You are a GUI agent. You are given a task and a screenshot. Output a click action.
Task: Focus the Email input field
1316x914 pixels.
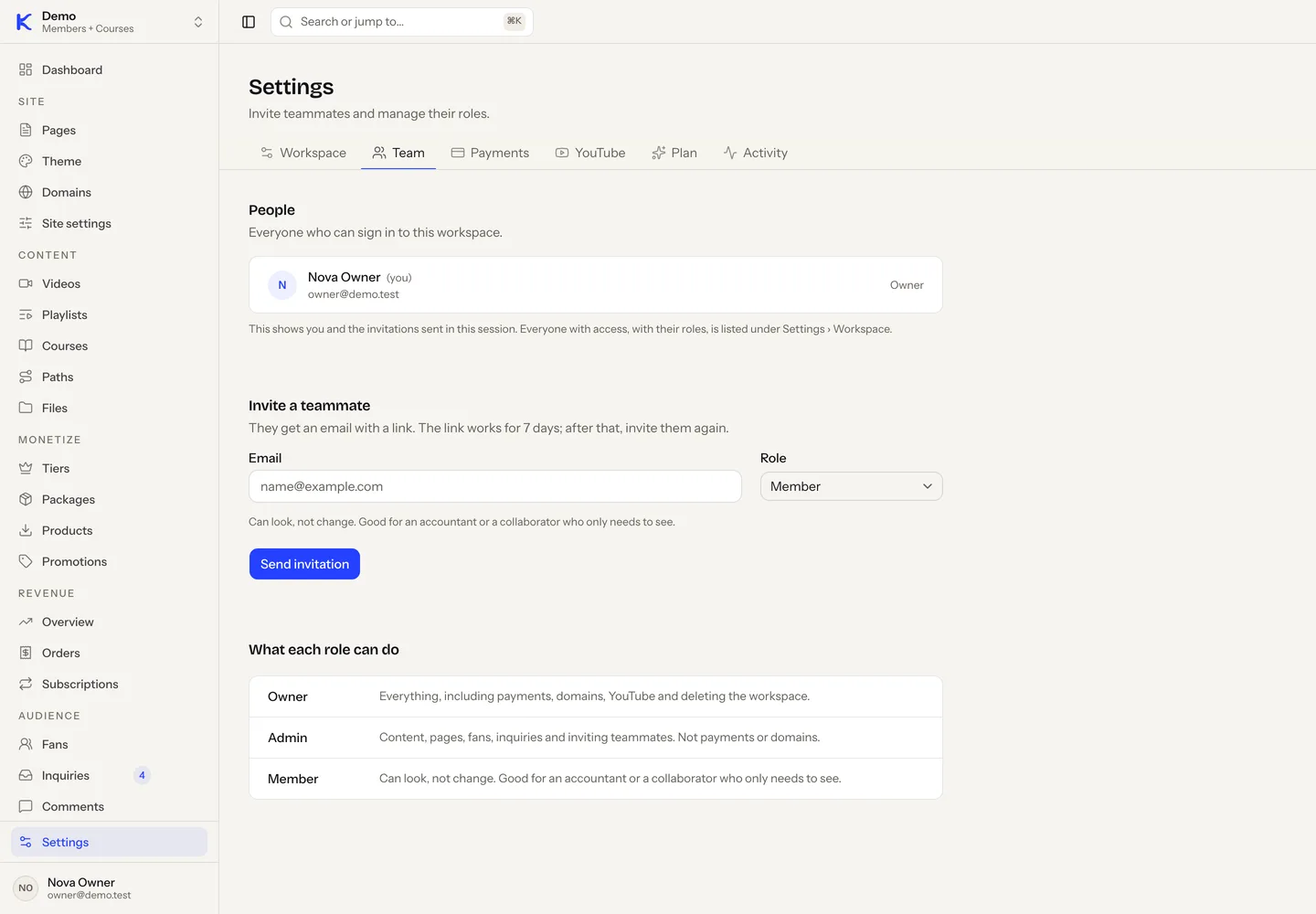(x=495, y=486)
